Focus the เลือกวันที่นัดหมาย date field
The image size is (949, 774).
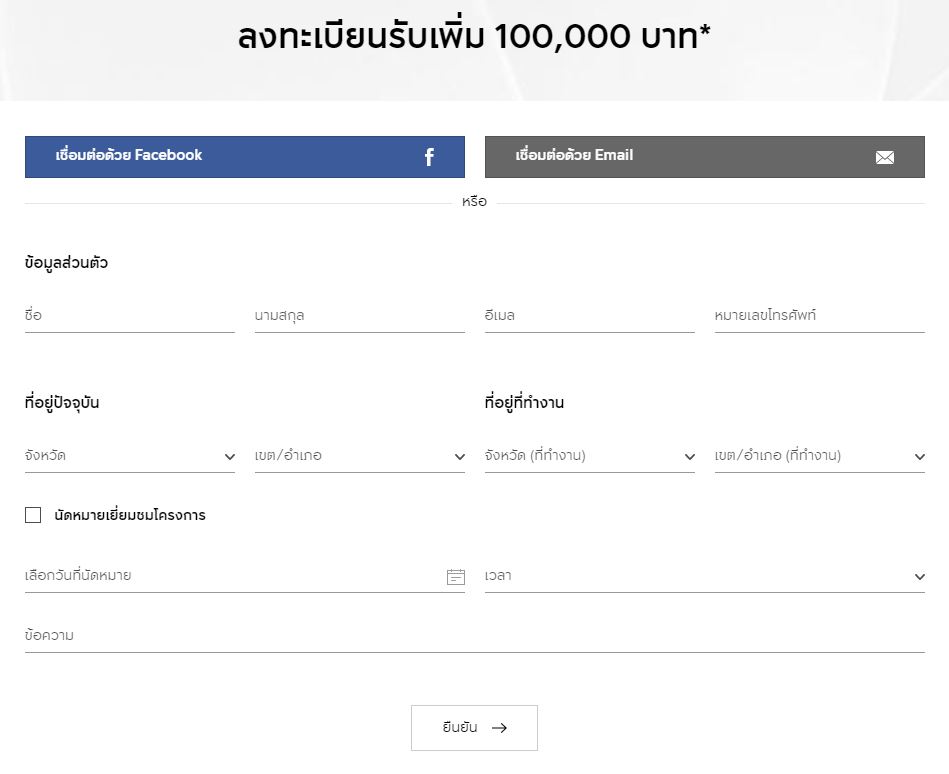tap(230, 576)
